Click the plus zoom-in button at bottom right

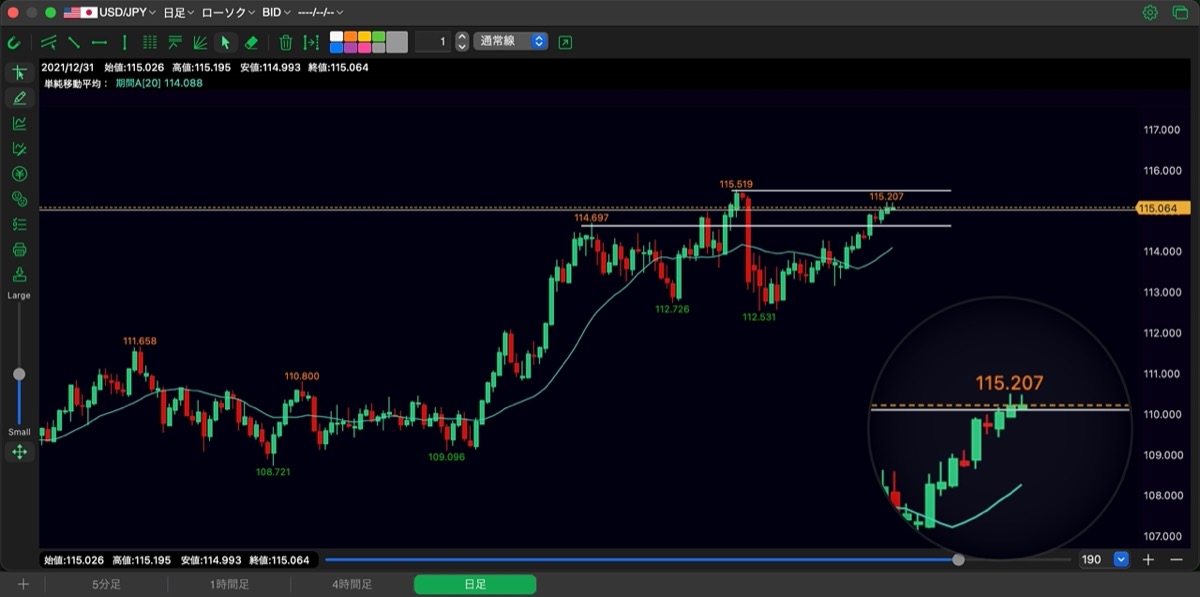1149,560
